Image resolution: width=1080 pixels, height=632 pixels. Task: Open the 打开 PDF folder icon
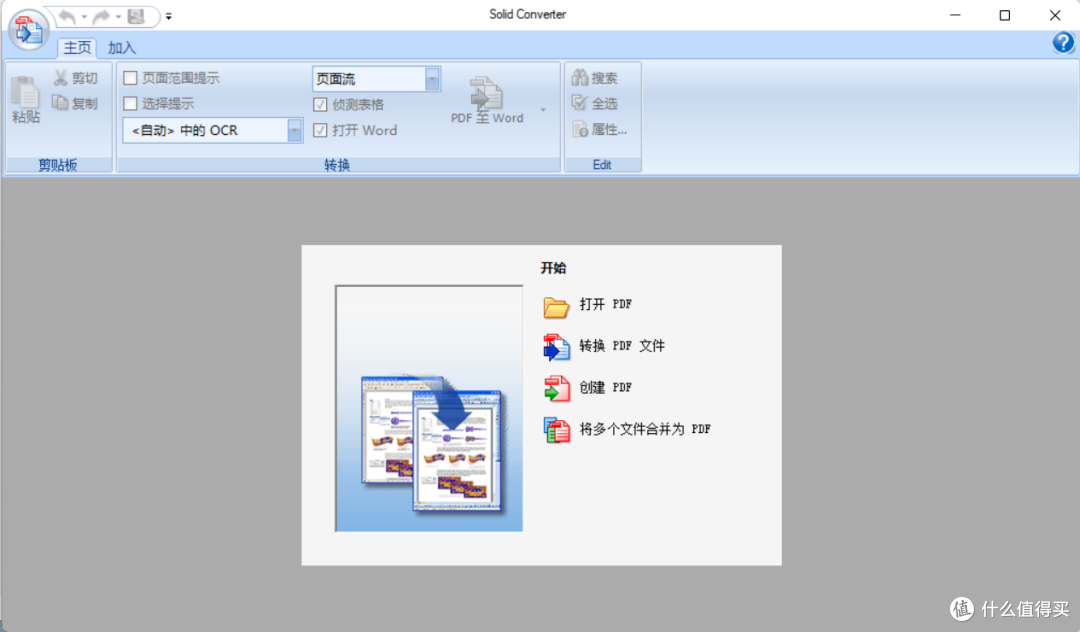[556, 306]
